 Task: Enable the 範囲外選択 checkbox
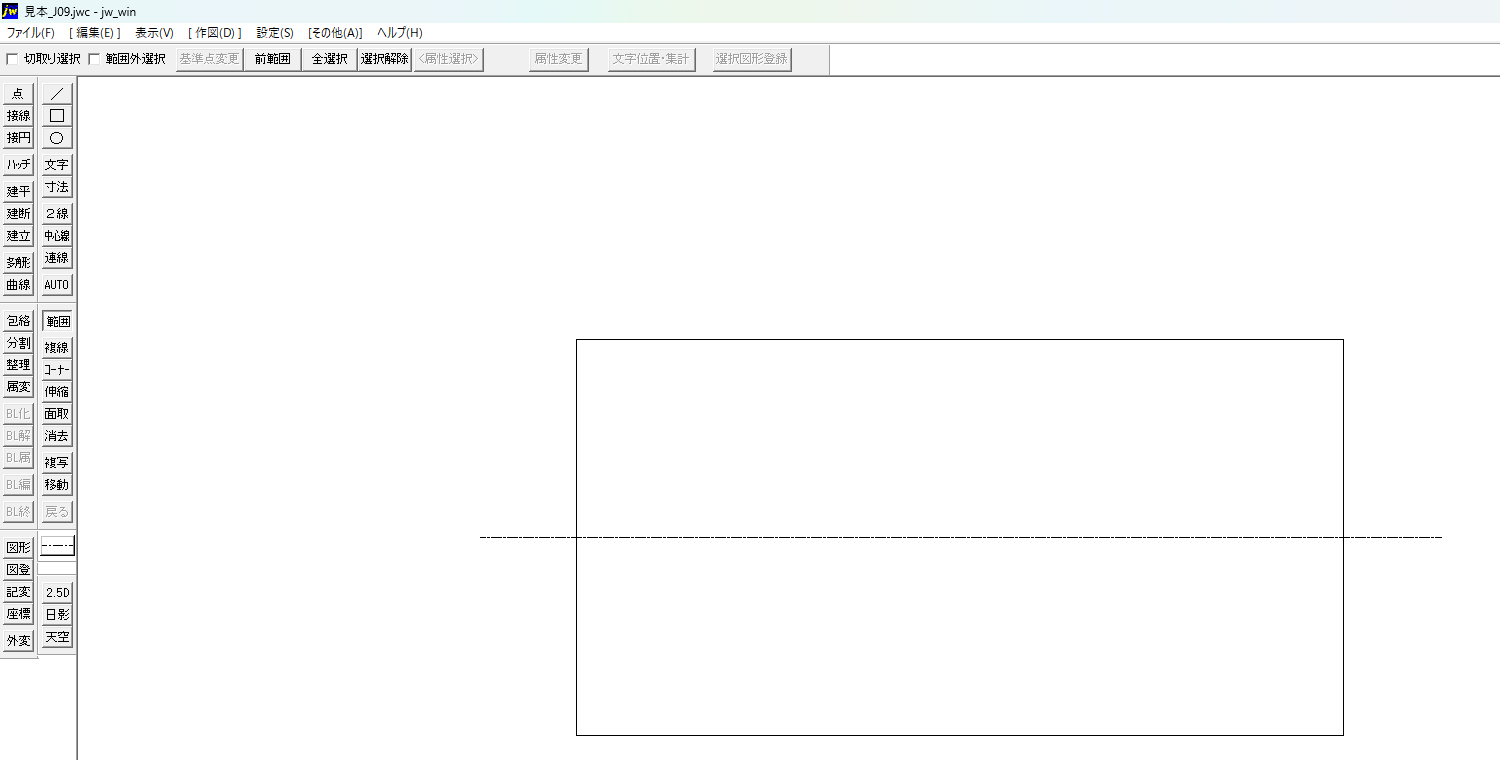click(x=94, y=59)
